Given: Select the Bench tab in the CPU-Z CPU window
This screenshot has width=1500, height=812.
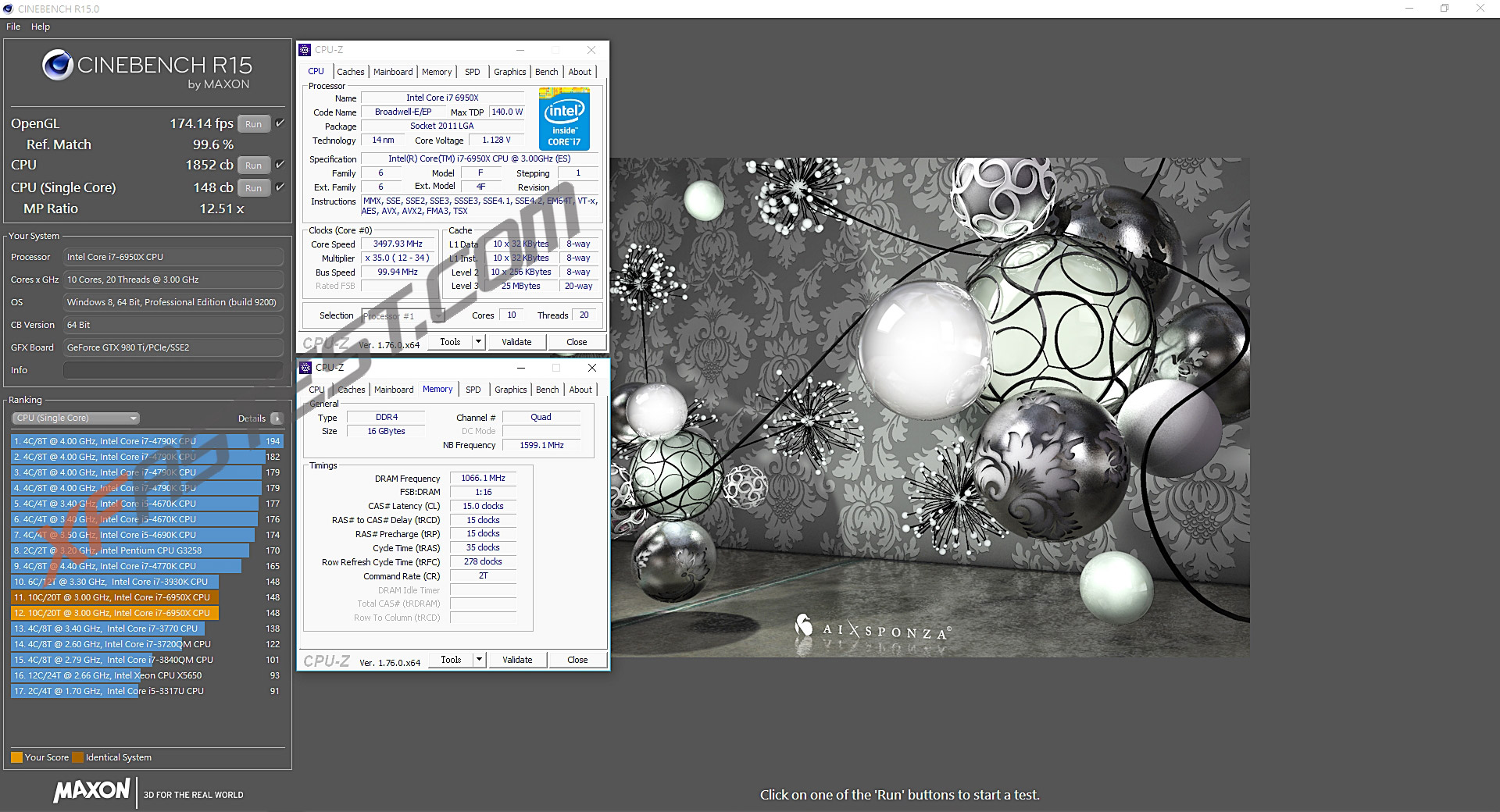Looking at the screenshot, I should tap(547, 72).
